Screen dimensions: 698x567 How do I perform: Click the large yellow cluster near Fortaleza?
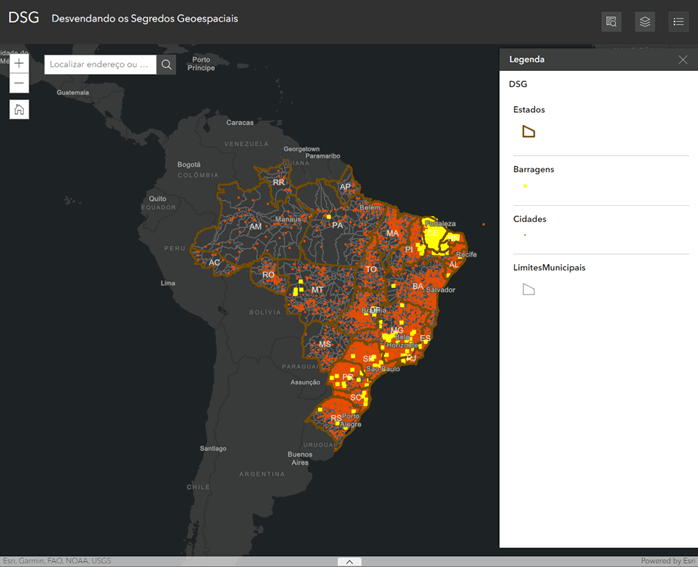(438, 238)
